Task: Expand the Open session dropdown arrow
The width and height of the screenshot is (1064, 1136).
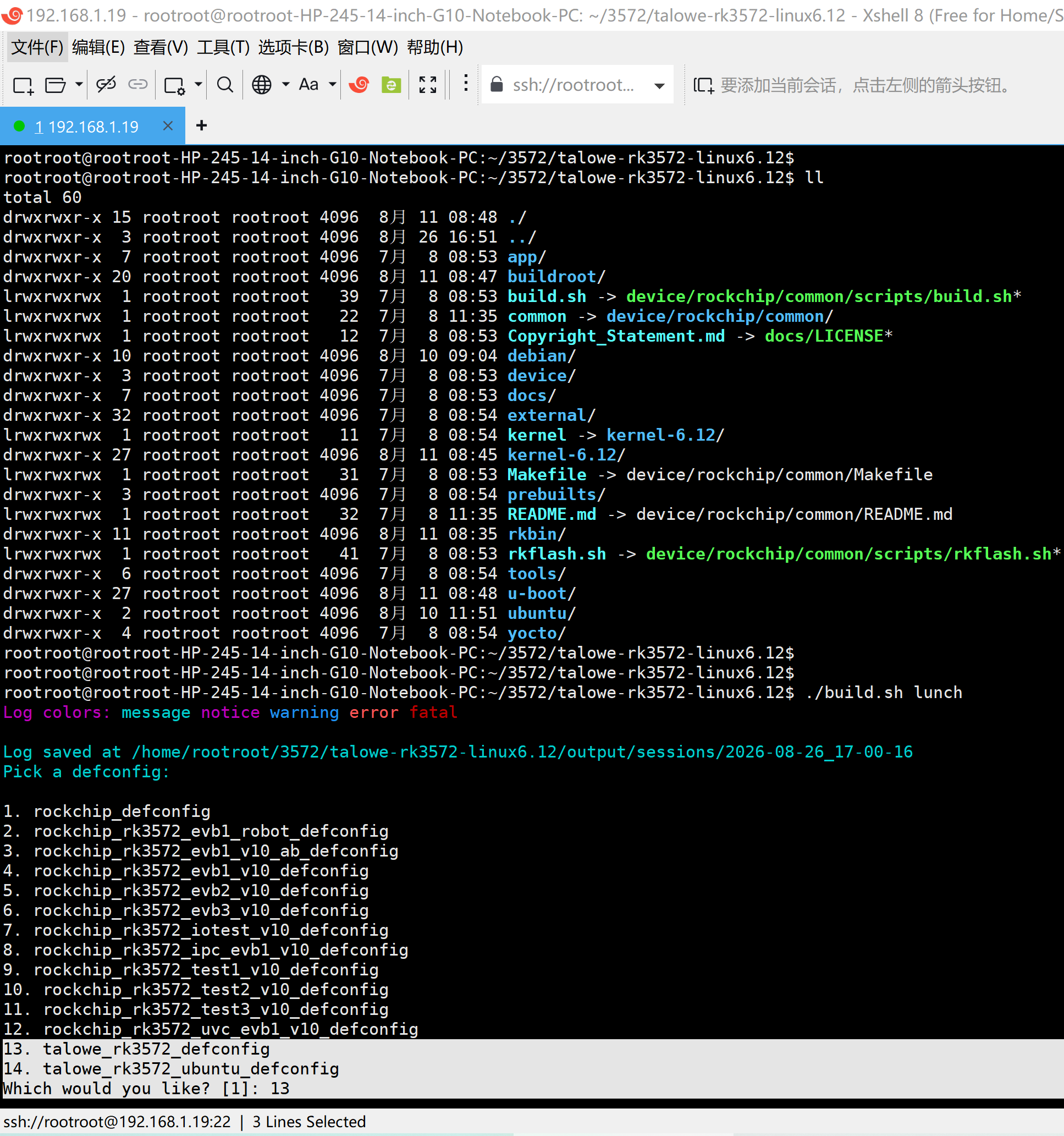Action: (x=79, y=85)
